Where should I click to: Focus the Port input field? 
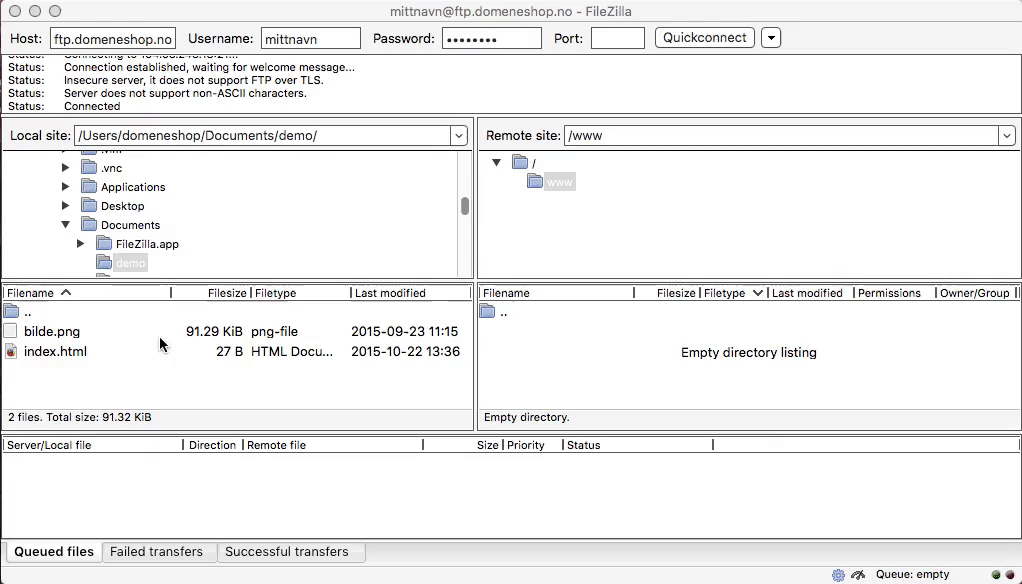point(618,38)
